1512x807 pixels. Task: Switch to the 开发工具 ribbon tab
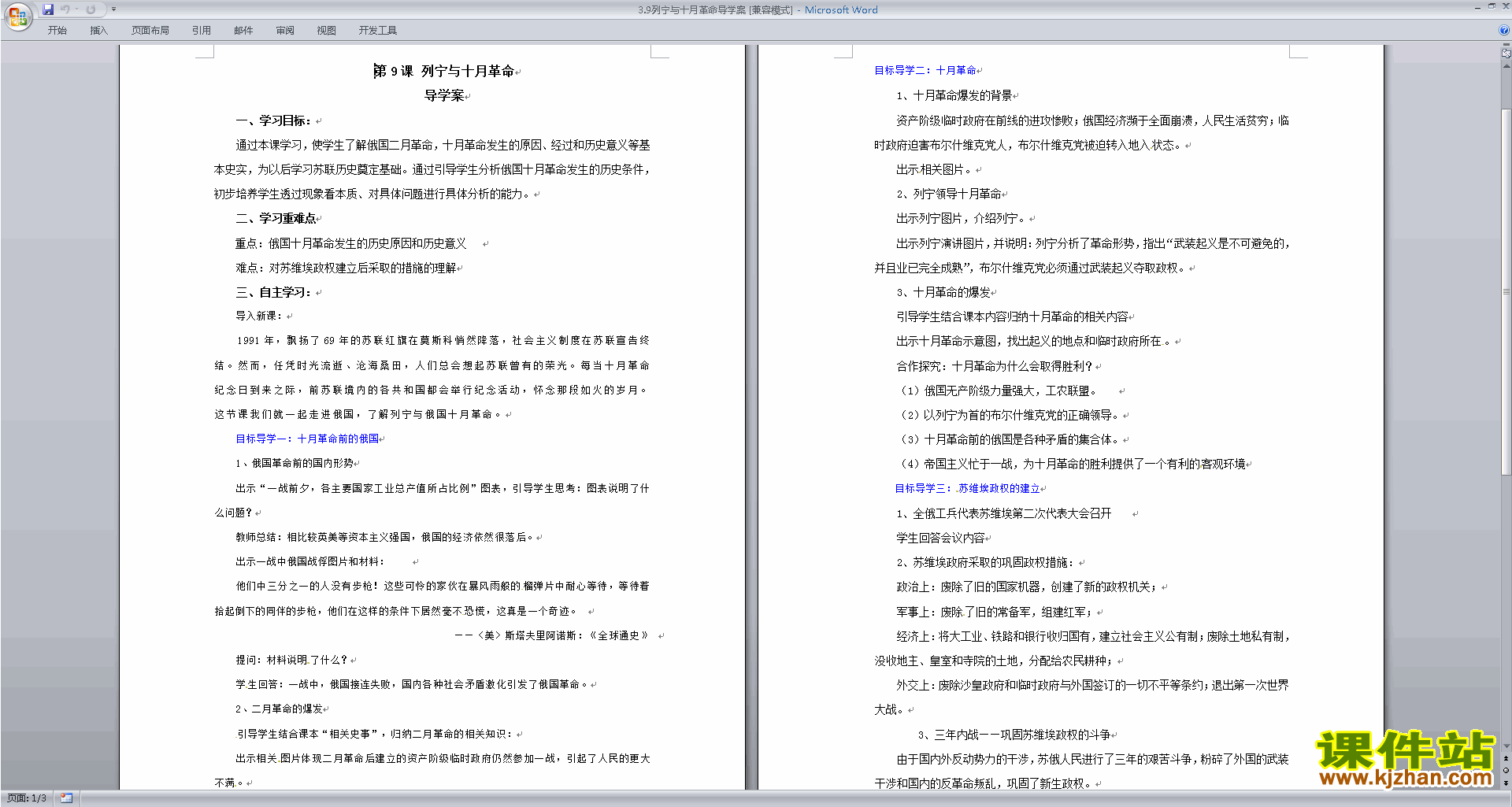(x=378, y=31)
